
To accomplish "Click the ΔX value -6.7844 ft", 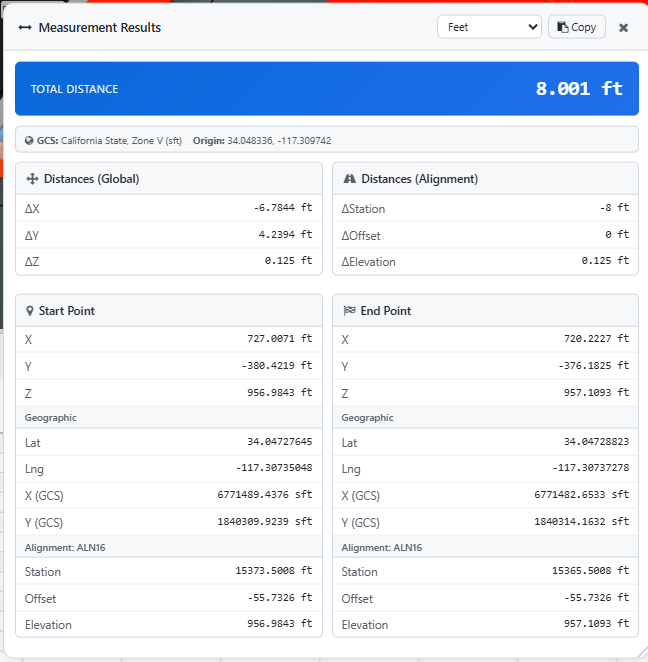I will (x=282, y=208).
